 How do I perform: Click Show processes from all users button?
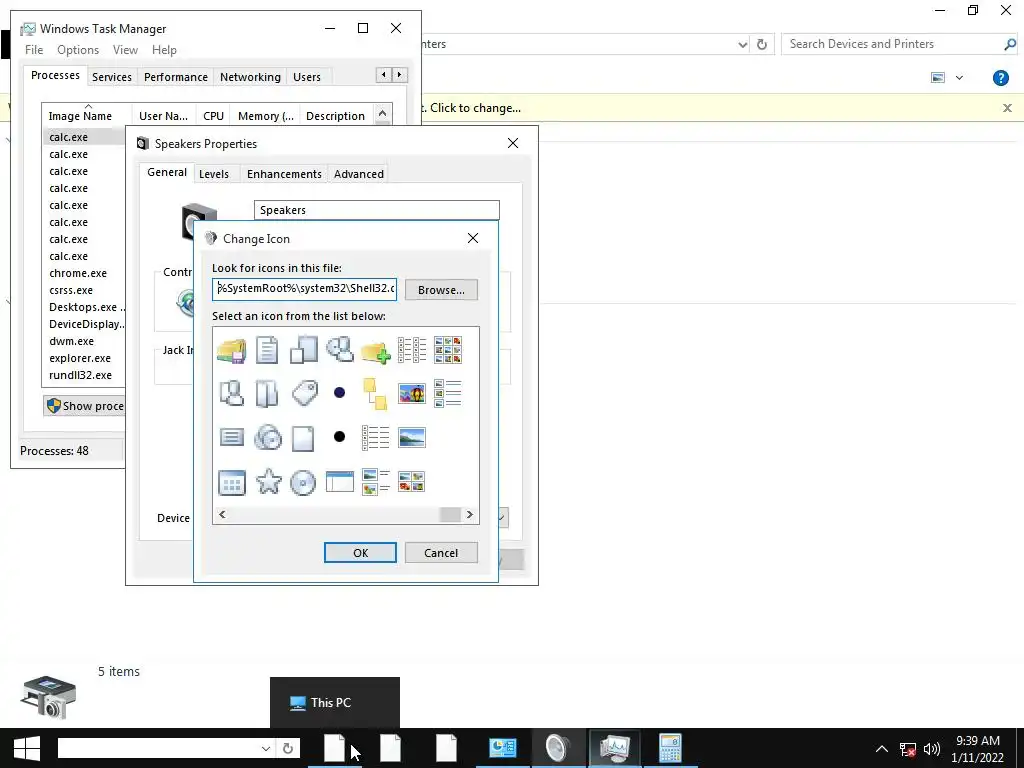tap(84, 406)
